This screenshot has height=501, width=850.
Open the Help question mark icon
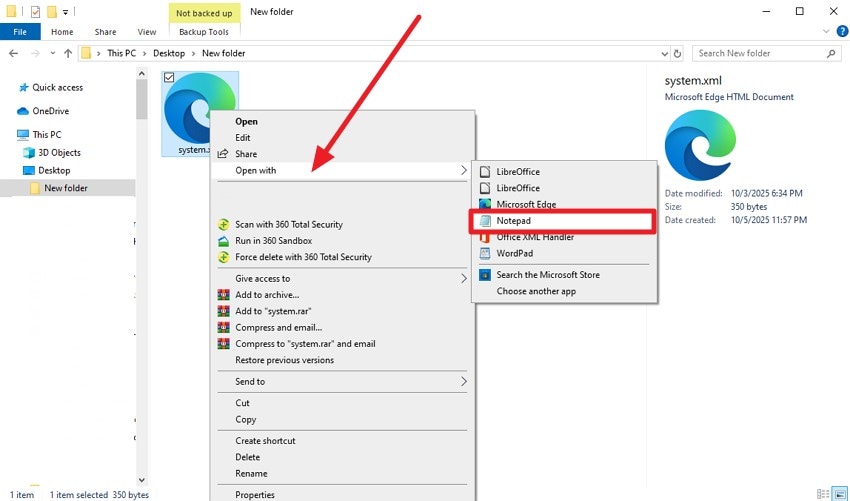click(842, 32)
